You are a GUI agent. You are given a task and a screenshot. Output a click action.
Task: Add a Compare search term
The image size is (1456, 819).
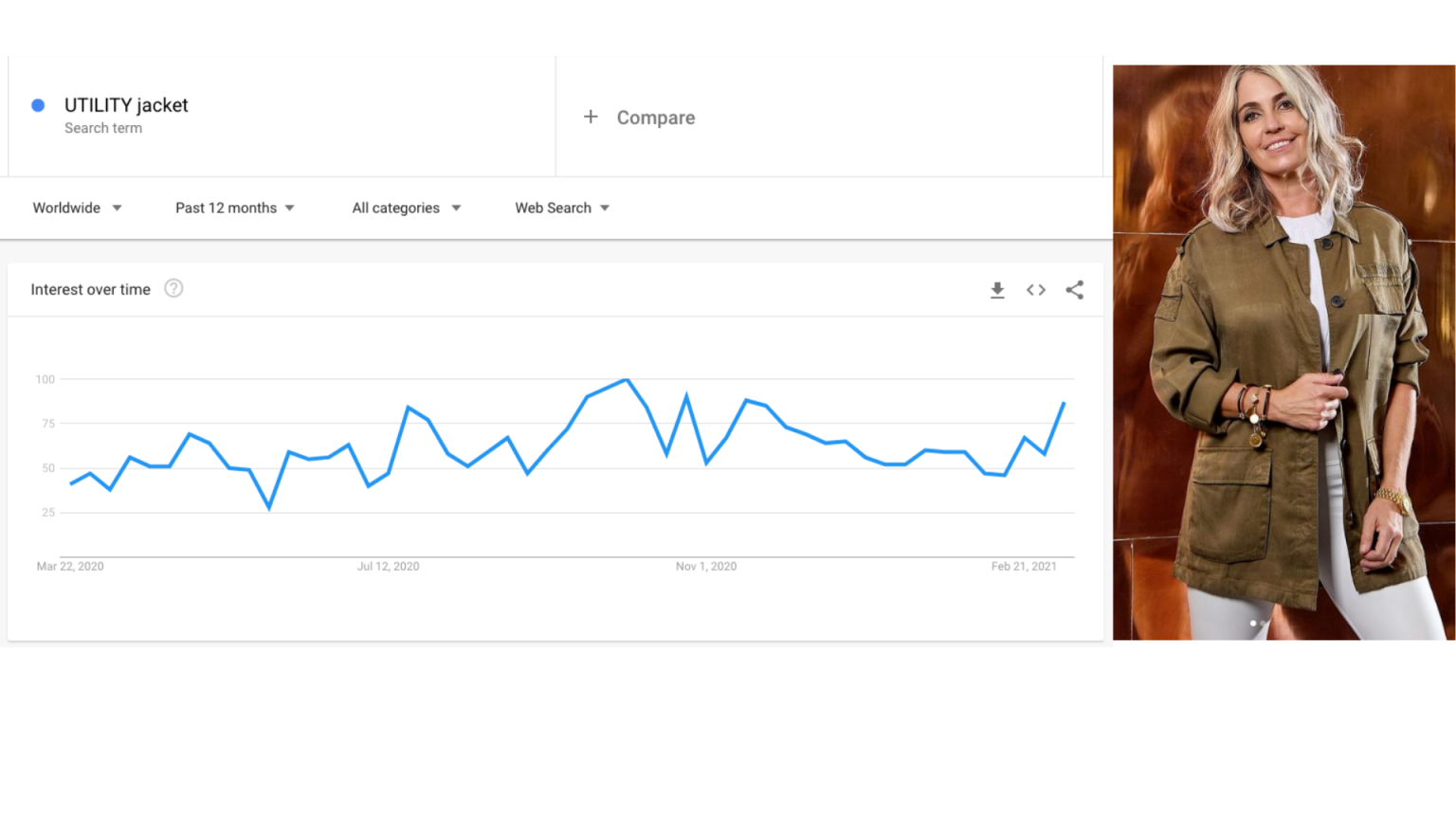click(x=829, y=117)
